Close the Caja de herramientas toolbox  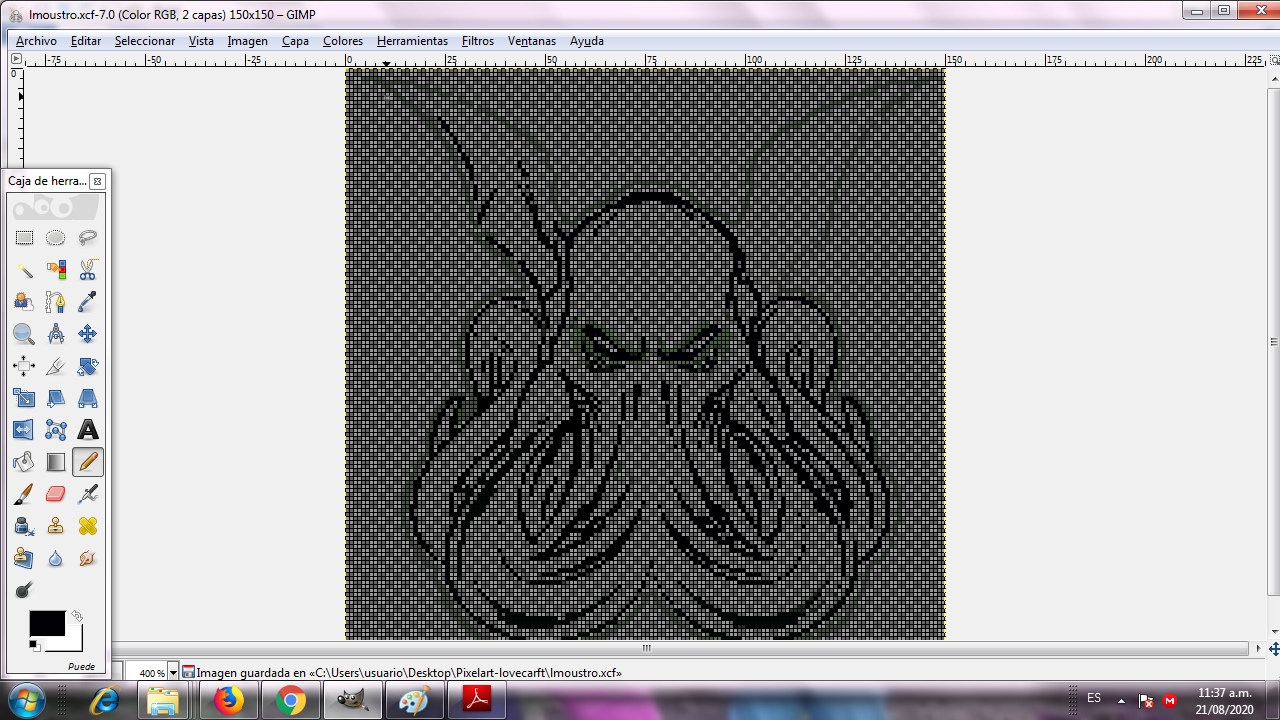point(97,181)
